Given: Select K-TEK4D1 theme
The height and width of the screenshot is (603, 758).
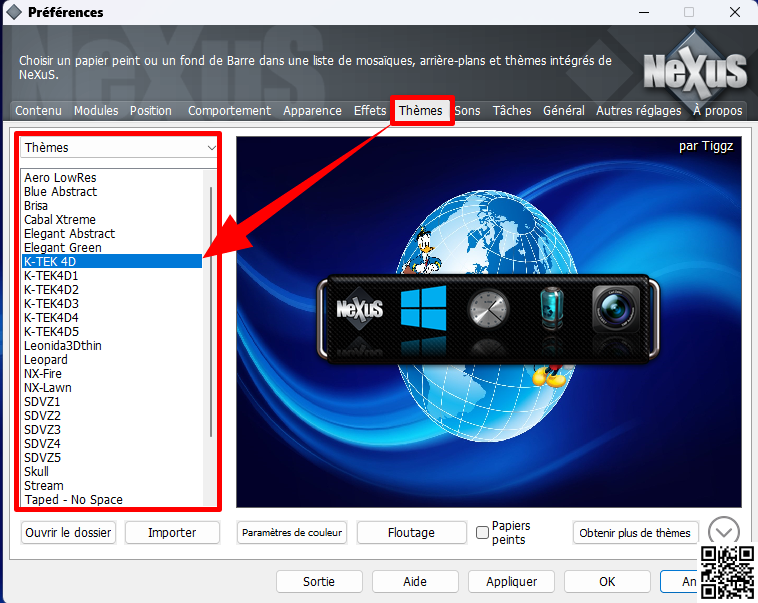Looking at the screenshot, I should (x=112, y=276).
